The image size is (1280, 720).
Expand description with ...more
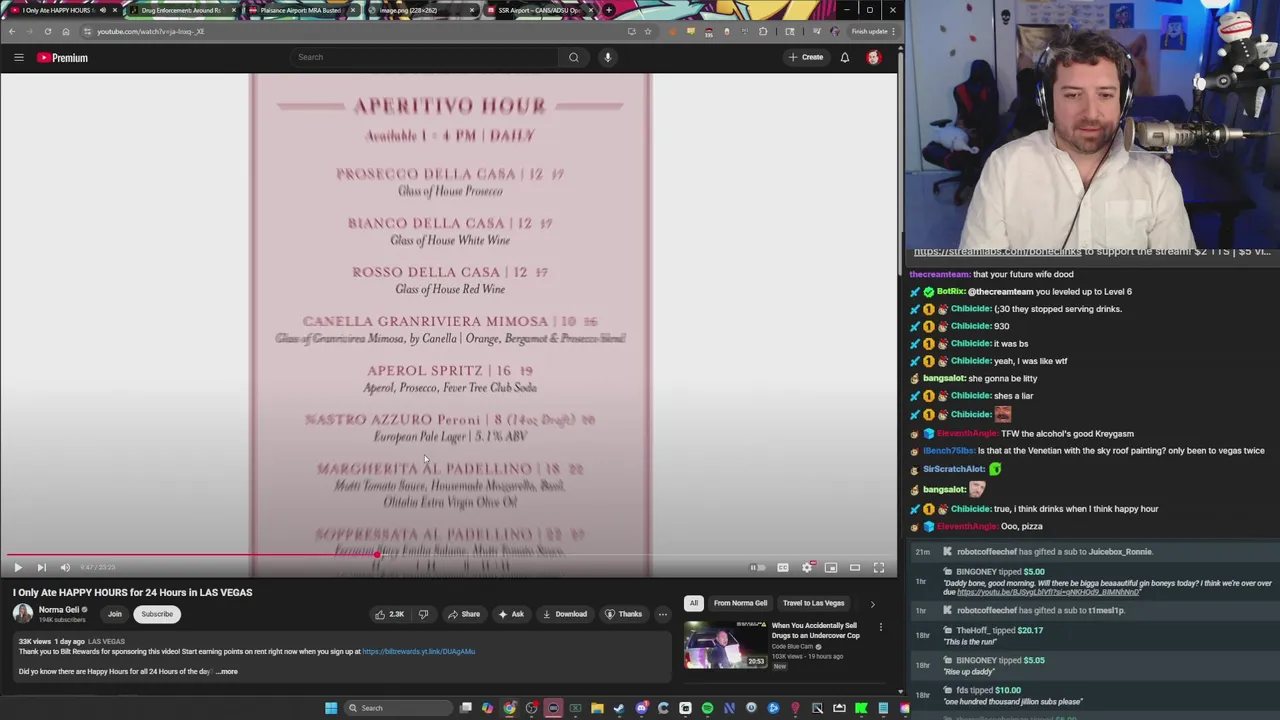click(x=227, y=672)
